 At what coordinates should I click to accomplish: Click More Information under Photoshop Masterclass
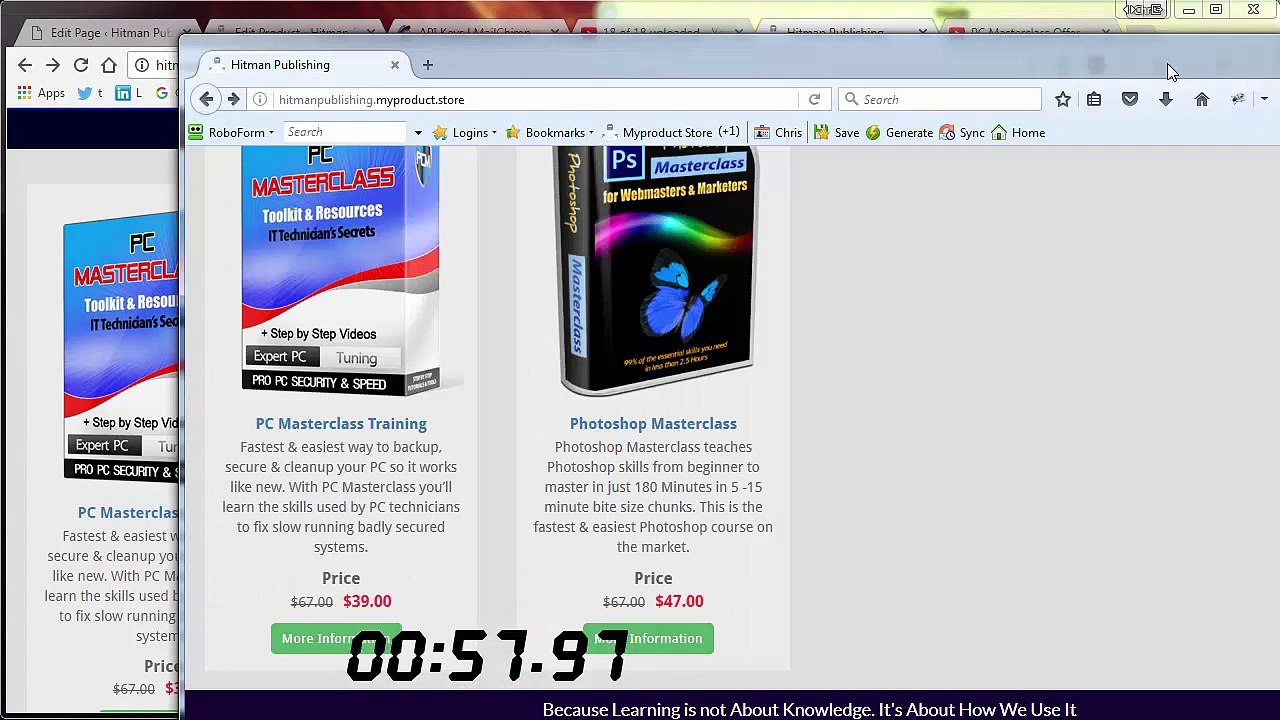tap(648, 638)
